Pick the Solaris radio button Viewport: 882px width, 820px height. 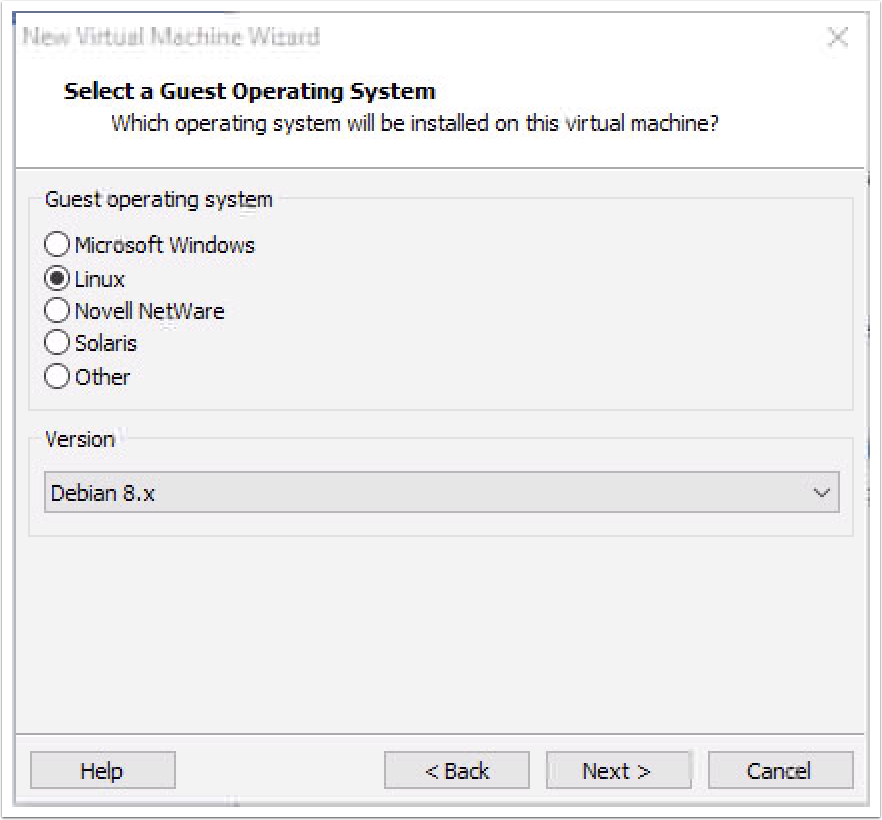(57, 343)
